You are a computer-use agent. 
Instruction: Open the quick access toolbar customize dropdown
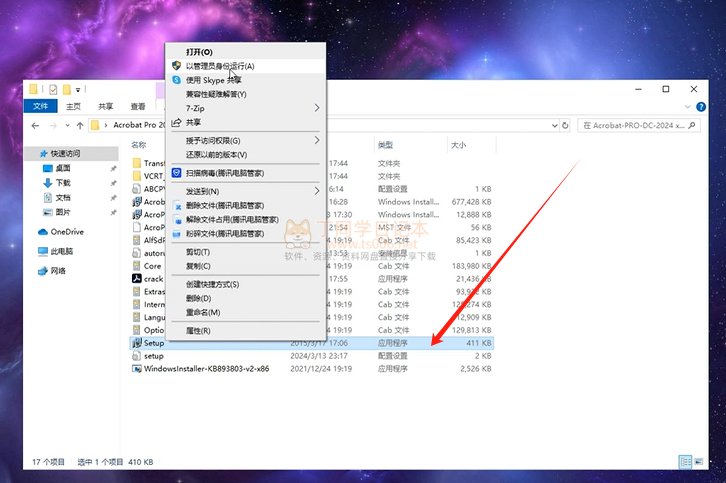pos(78,89)
